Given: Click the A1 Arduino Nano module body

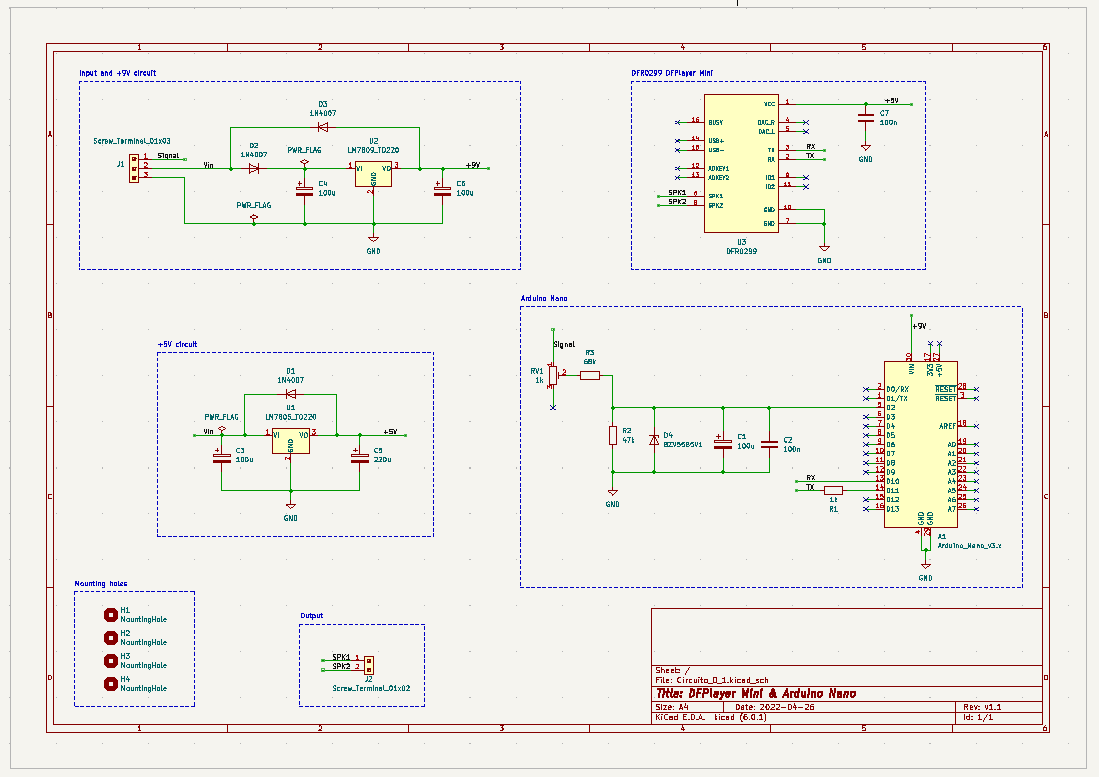Looking at the screenshot, I should pyautogui.click(x=920, y=444).
